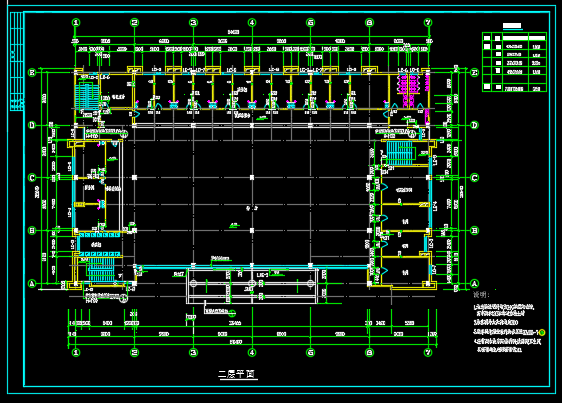Select top grid axis bubble 5
Image resolution: width=562 pixels, height=403 pixels.
[310, 23]
